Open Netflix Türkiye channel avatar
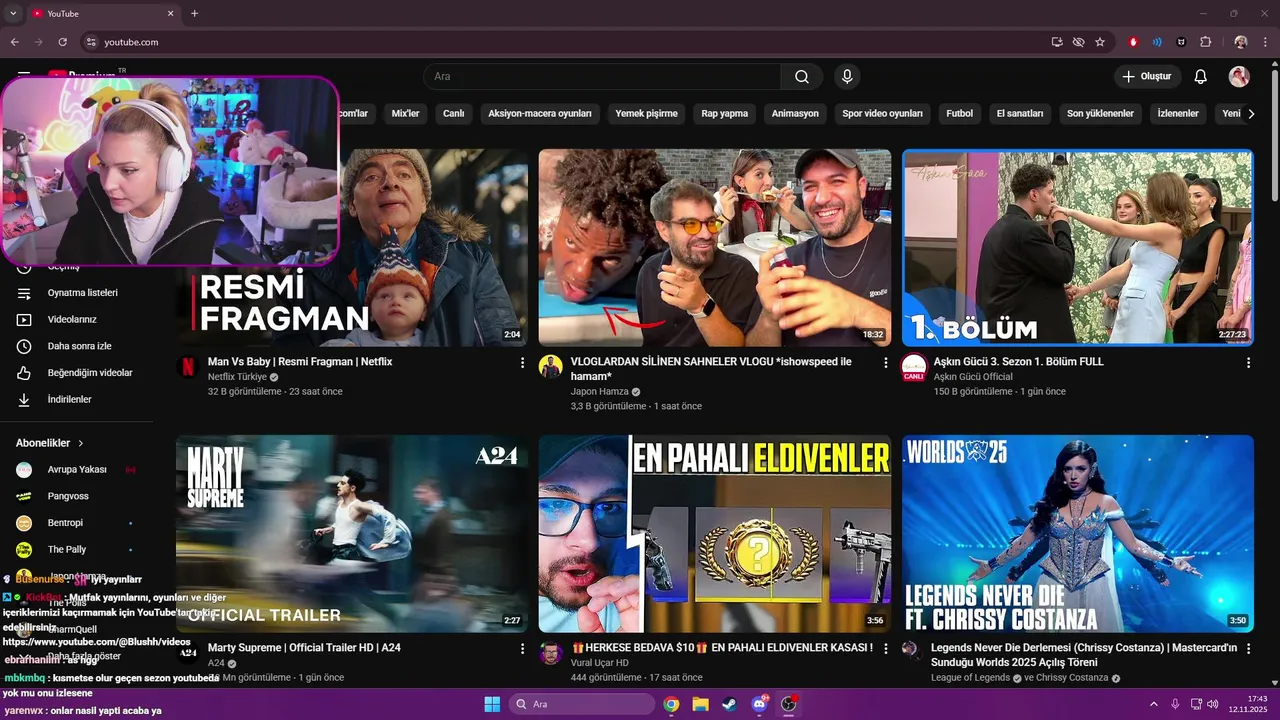This screenshot has width=1280, height=720. tap(188, 366)
